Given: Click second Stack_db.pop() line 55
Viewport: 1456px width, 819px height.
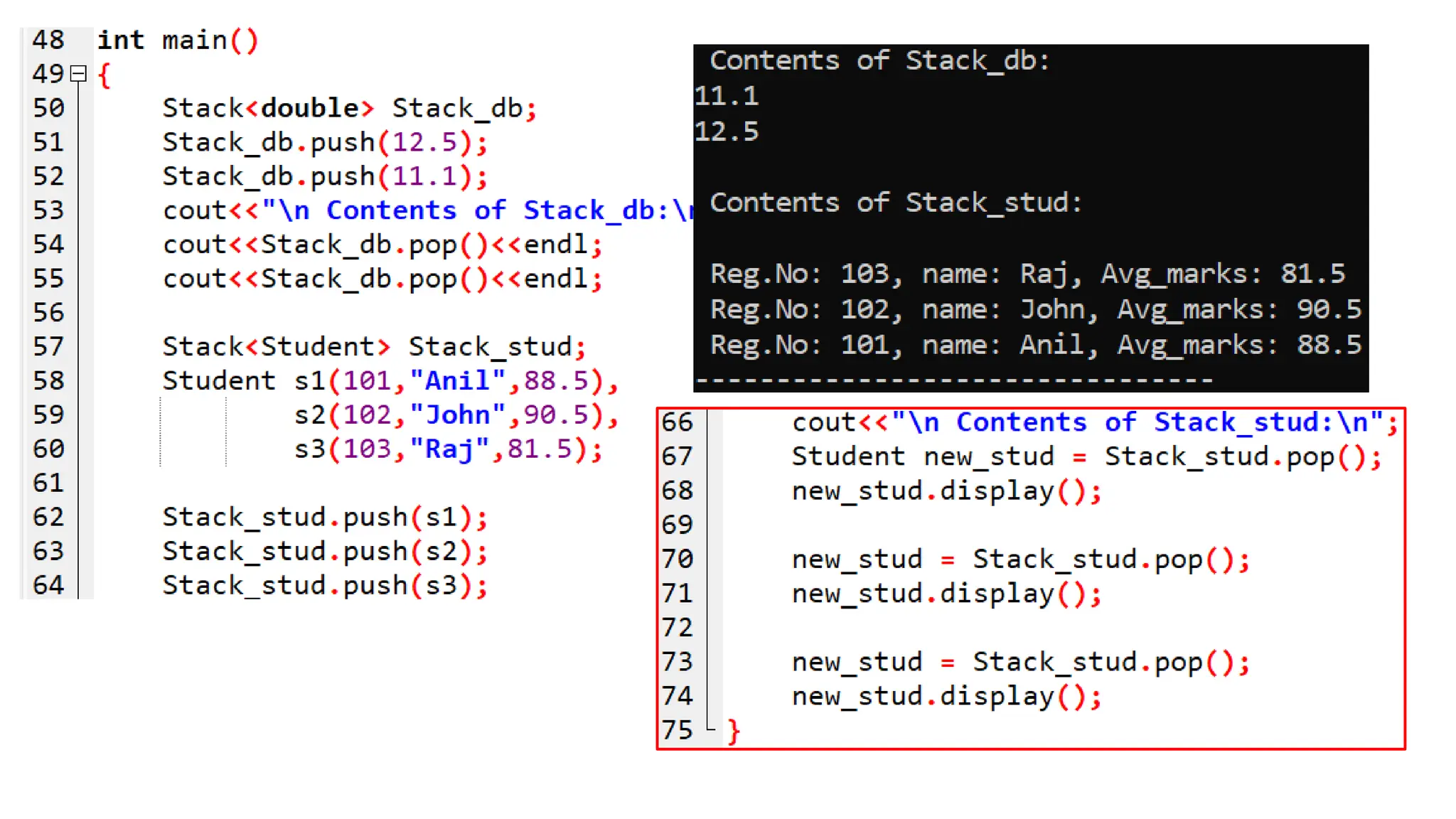Looking at the screenshot, I should (x=382, y=279).
